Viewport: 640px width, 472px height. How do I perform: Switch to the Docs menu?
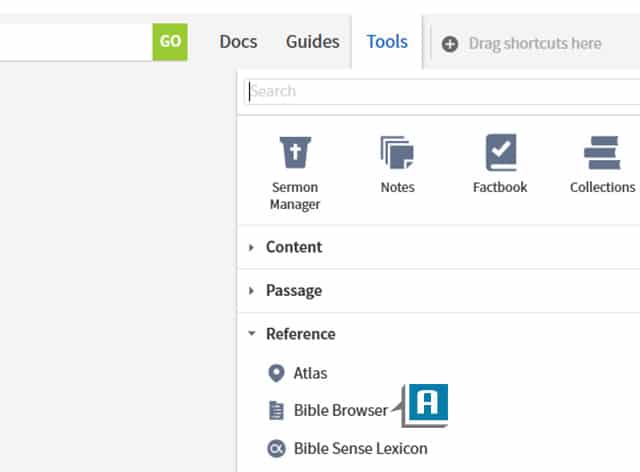point(238,42)
